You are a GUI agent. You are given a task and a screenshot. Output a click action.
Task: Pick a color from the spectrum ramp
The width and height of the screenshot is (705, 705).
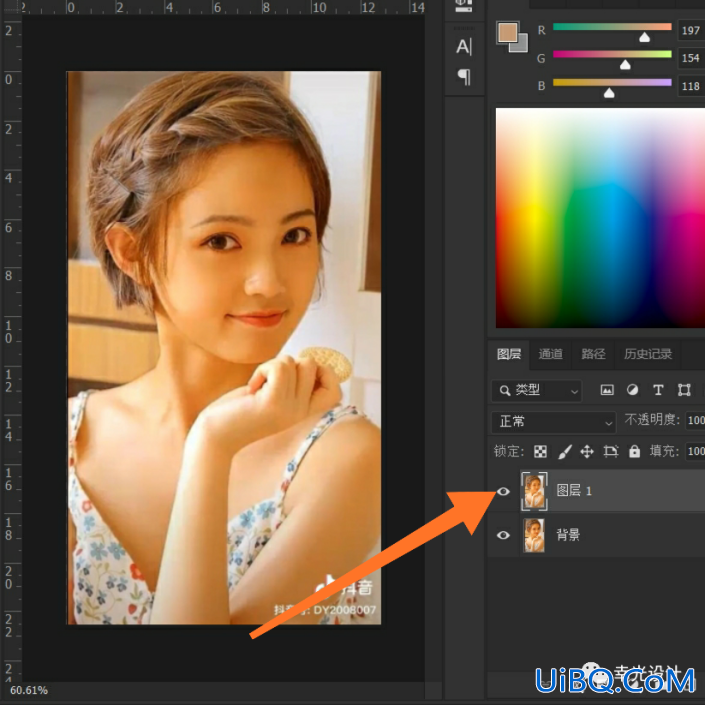pyautogui.click(x=600, y=218)
